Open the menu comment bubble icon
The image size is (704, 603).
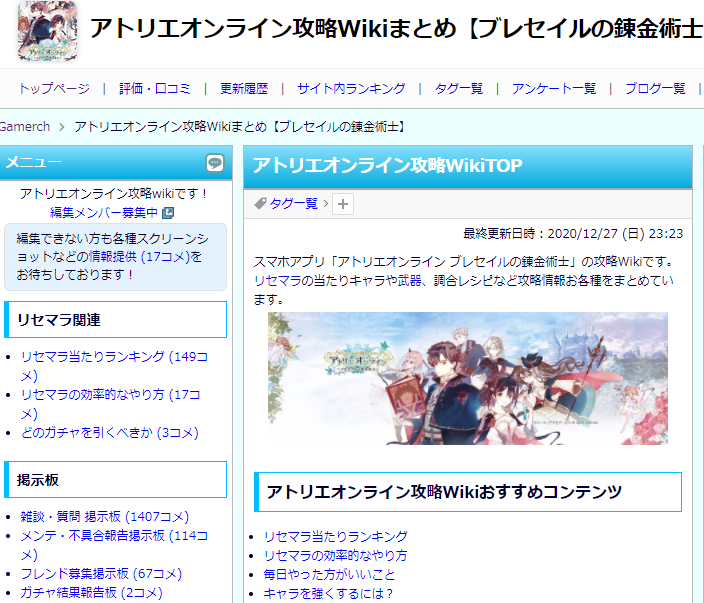(x=215, y=163)
